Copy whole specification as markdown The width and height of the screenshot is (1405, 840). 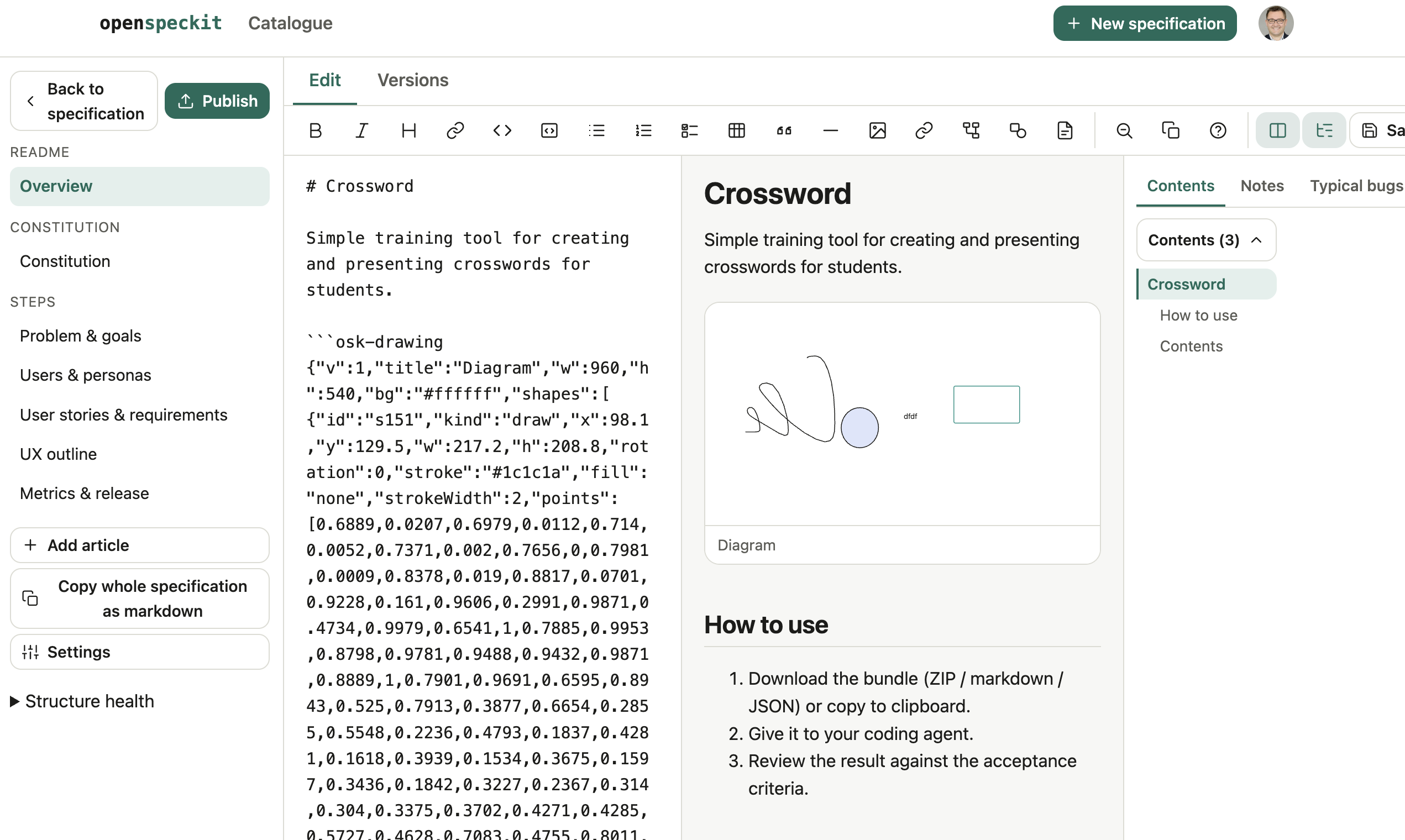[140, 599]
